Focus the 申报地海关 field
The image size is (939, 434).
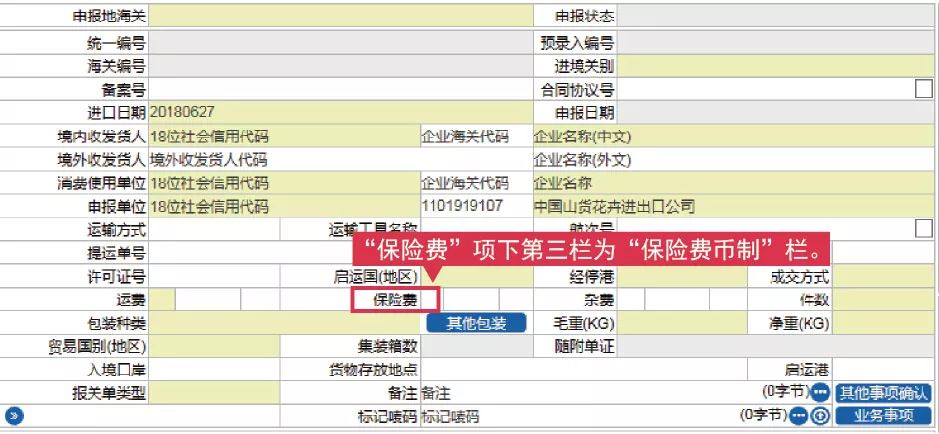coord(341,16)
